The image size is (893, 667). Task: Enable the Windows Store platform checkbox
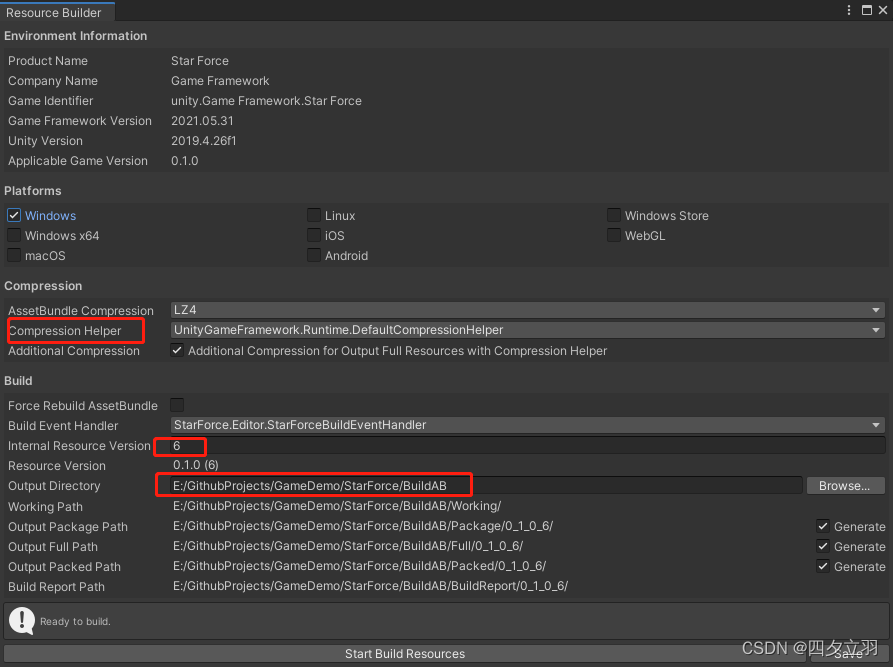point(614,215)
